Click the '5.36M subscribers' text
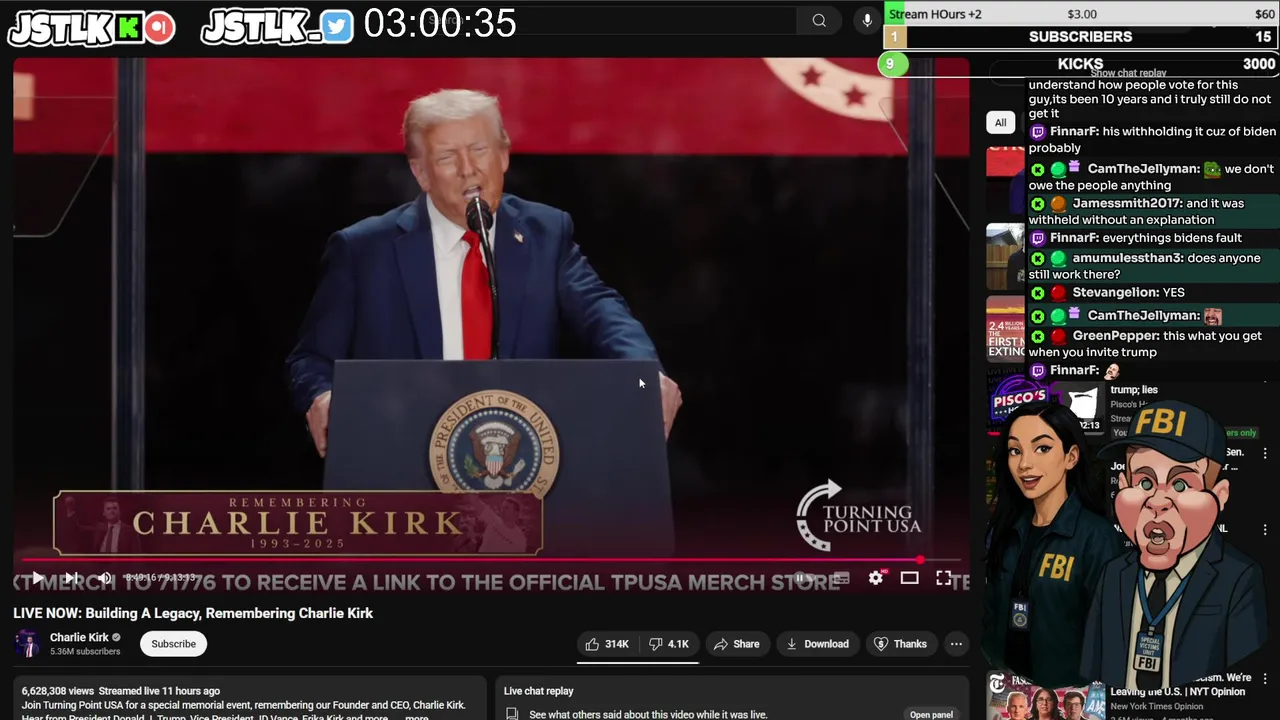The image size is (1280, 720). [85, 651]
